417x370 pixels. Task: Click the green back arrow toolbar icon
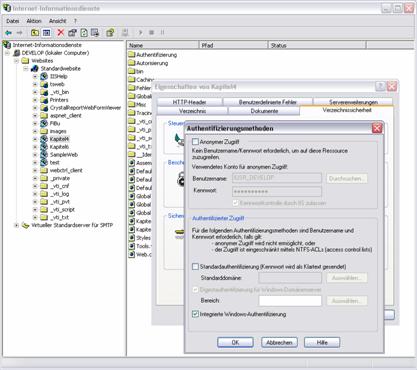(x=8, y=33)
